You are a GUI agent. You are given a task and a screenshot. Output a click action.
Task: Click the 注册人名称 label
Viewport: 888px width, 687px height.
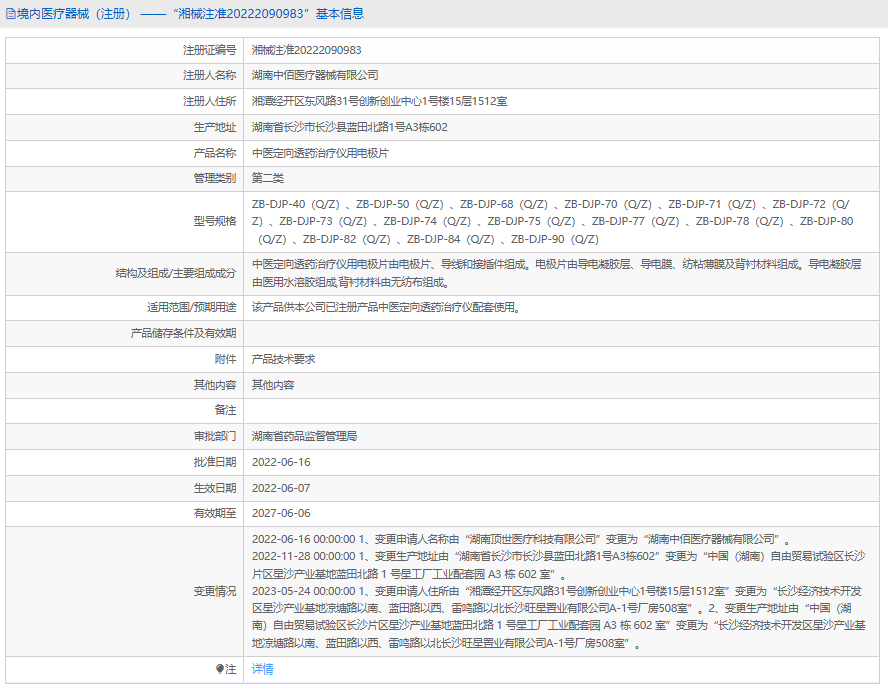pyautogui.click(x=210, y=75)
